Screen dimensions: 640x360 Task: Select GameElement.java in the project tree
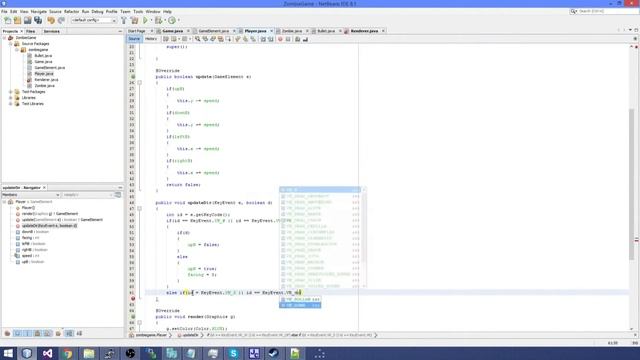[49, 68]
